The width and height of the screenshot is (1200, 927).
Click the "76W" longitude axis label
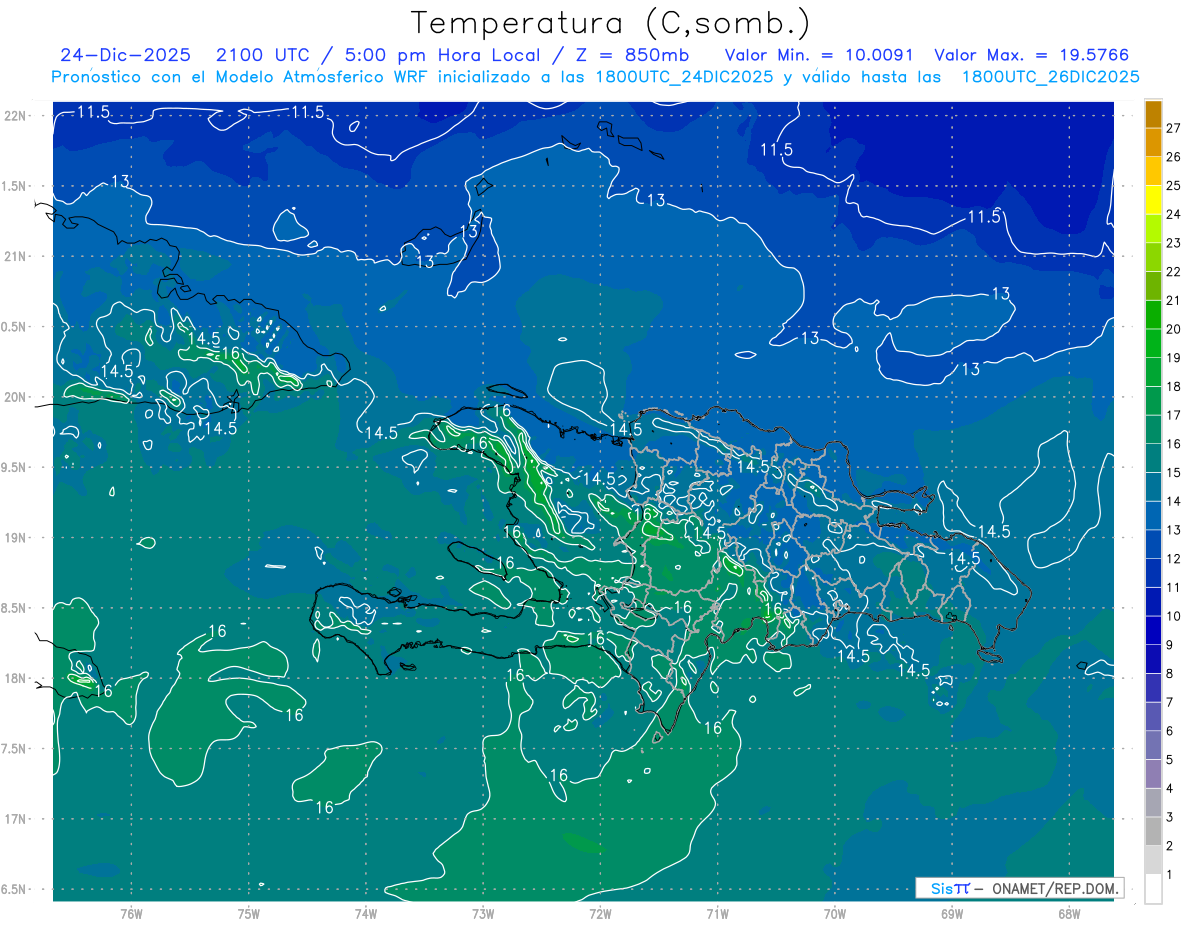click(x=132, y=914)
